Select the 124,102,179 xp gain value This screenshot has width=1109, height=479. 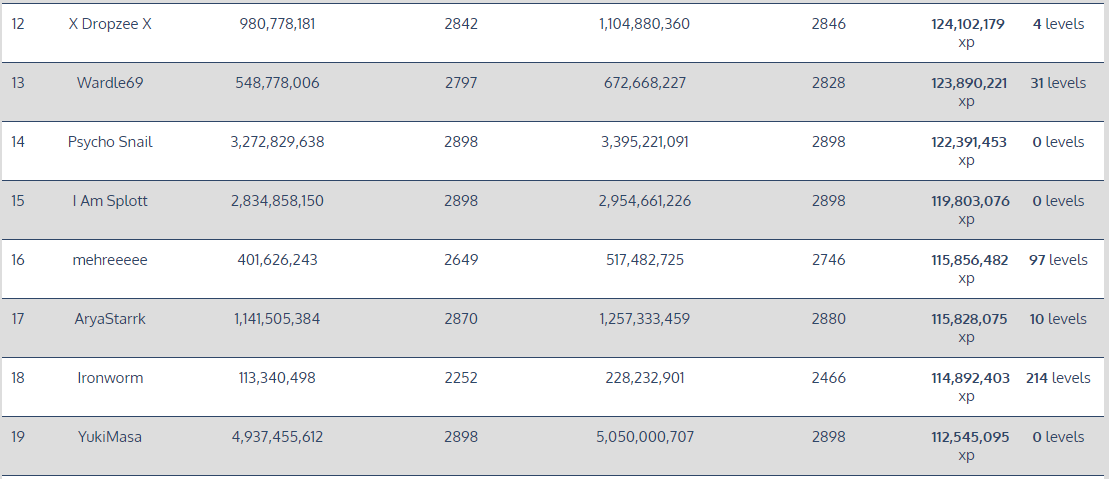tap(967, 24)
